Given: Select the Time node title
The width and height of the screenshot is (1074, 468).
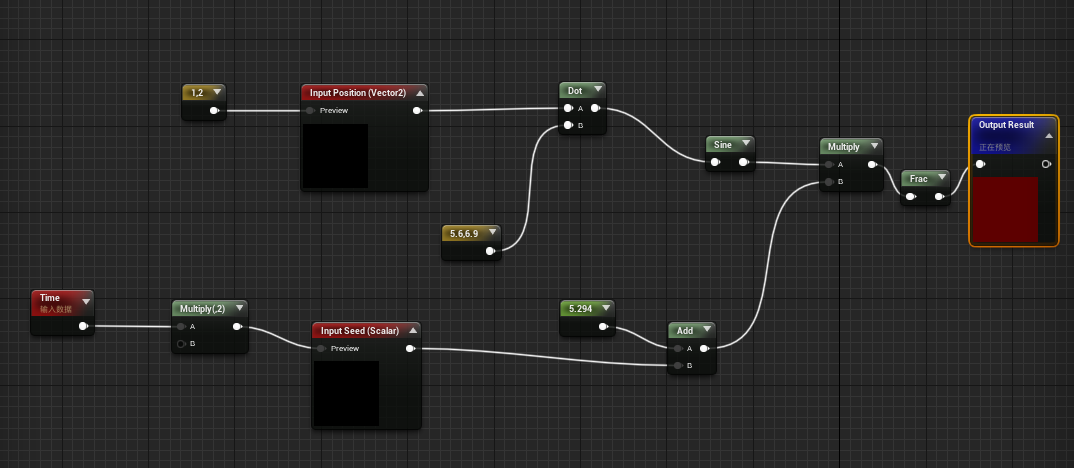Looking at the screenshot, I should pos(50,297).
